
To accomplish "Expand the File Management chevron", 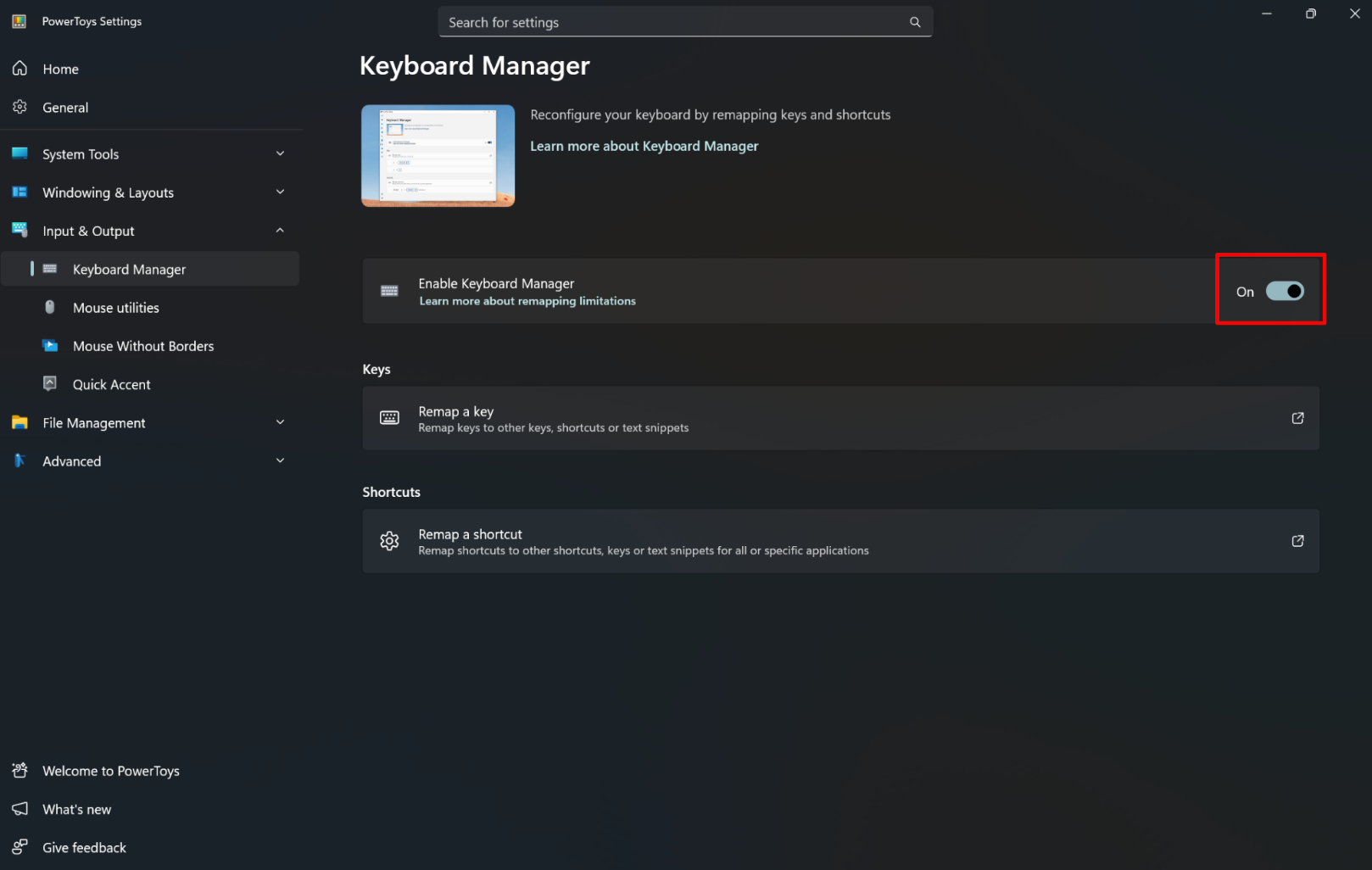I will pos(280,422).
